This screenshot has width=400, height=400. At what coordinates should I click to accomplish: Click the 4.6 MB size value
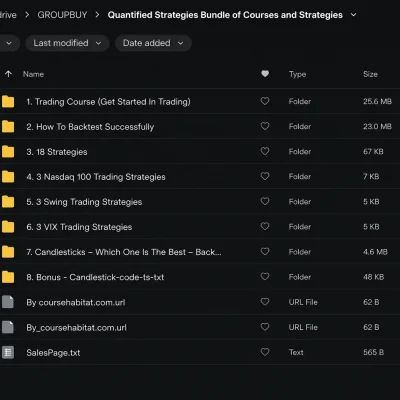point(375,252)
